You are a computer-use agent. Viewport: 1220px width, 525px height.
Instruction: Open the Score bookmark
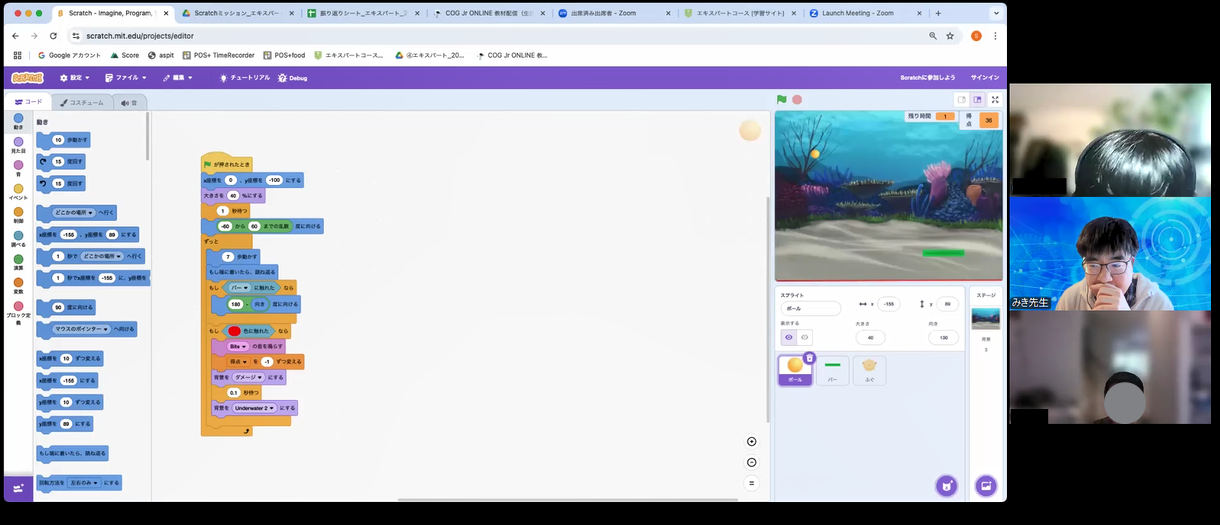pyautogui.click(x=124, y=55)
